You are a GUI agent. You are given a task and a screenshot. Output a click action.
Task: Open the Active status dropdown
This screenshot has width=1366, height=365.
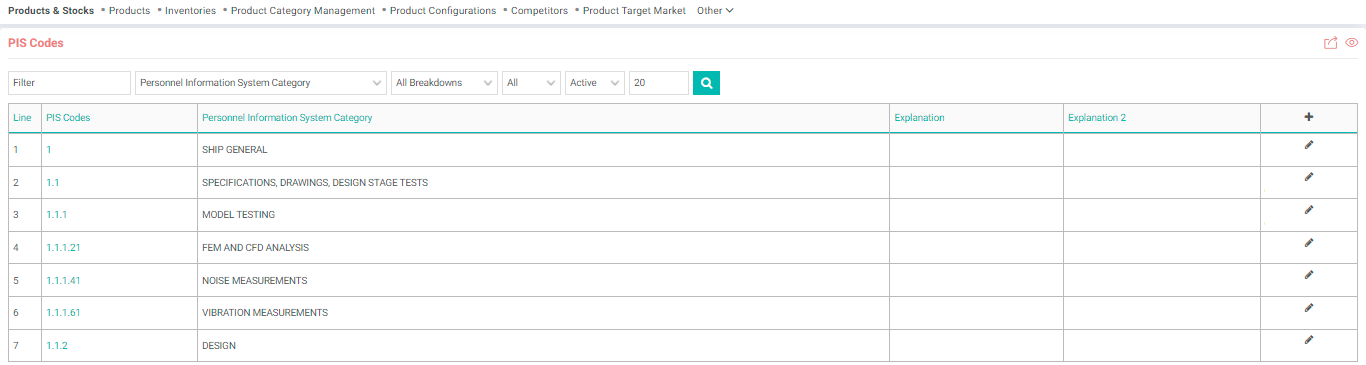click(x=595, y=83)
